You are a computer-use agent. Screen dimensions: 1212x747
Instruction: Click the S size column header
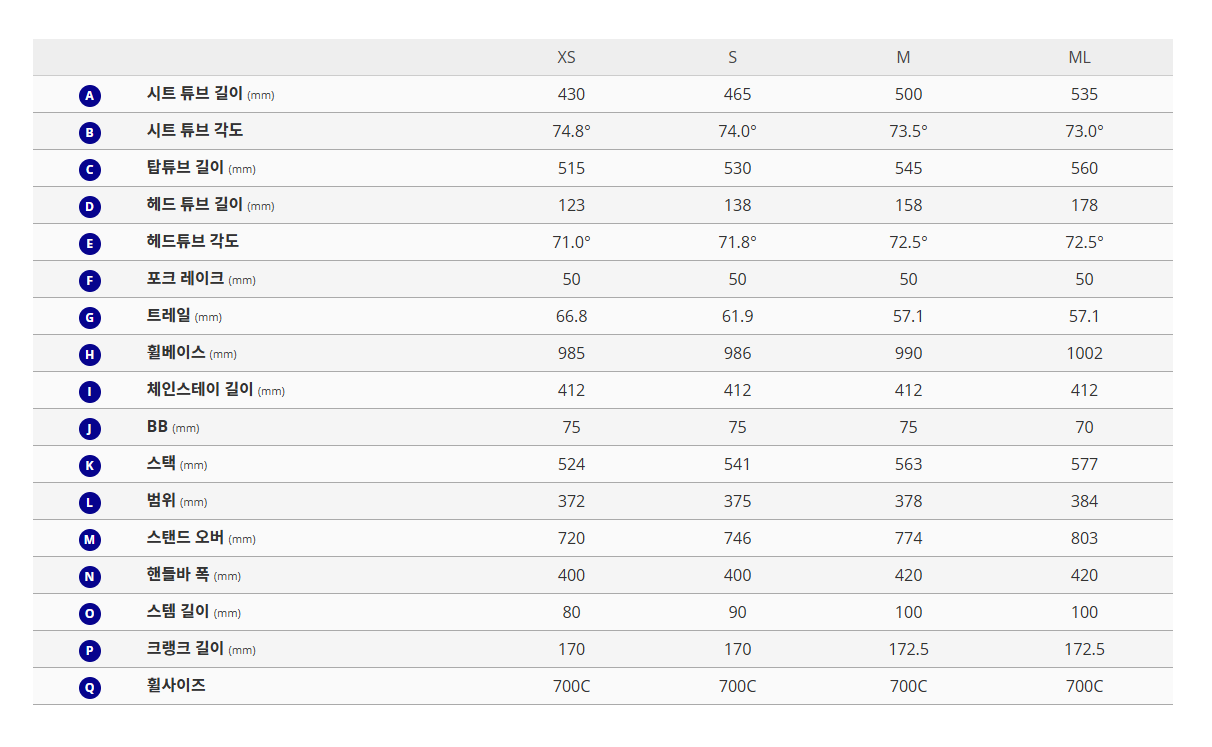coord(733,57)
